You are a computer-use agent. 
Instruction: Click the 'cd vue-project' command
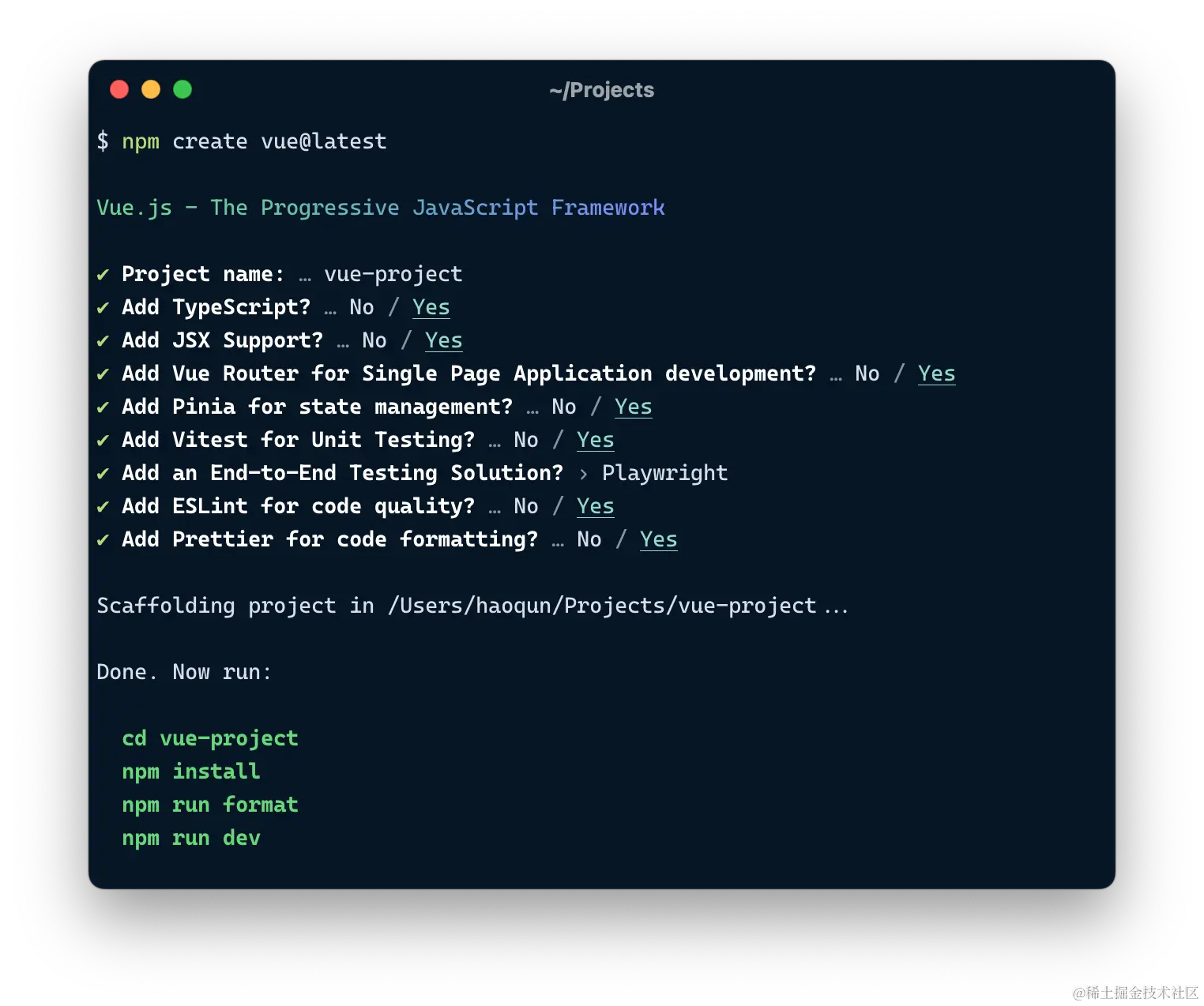pos(210,738)
